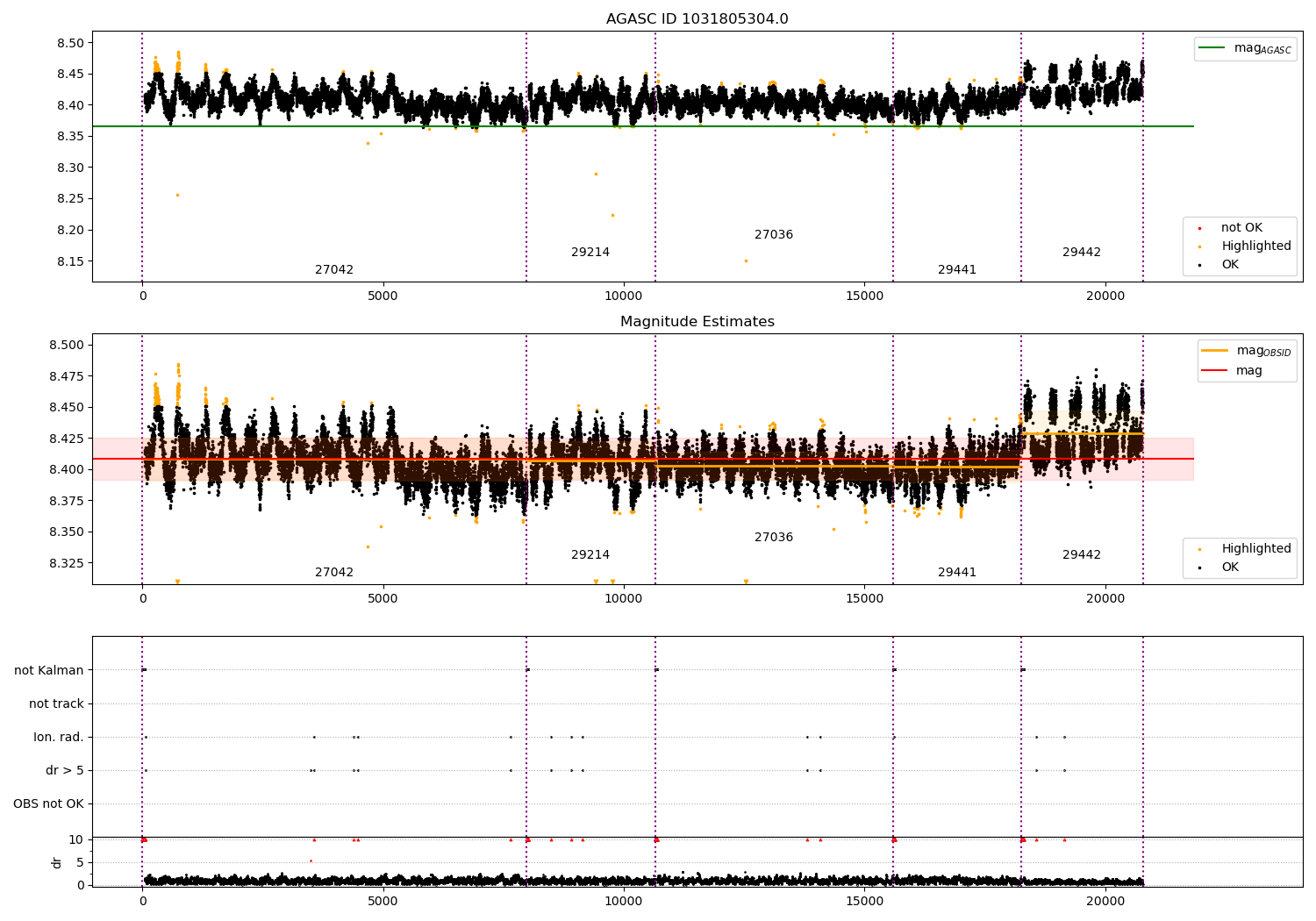1316x921 pixels.
Task: Click obsid label 29442 in the top plot
Action: (1082, 253)
